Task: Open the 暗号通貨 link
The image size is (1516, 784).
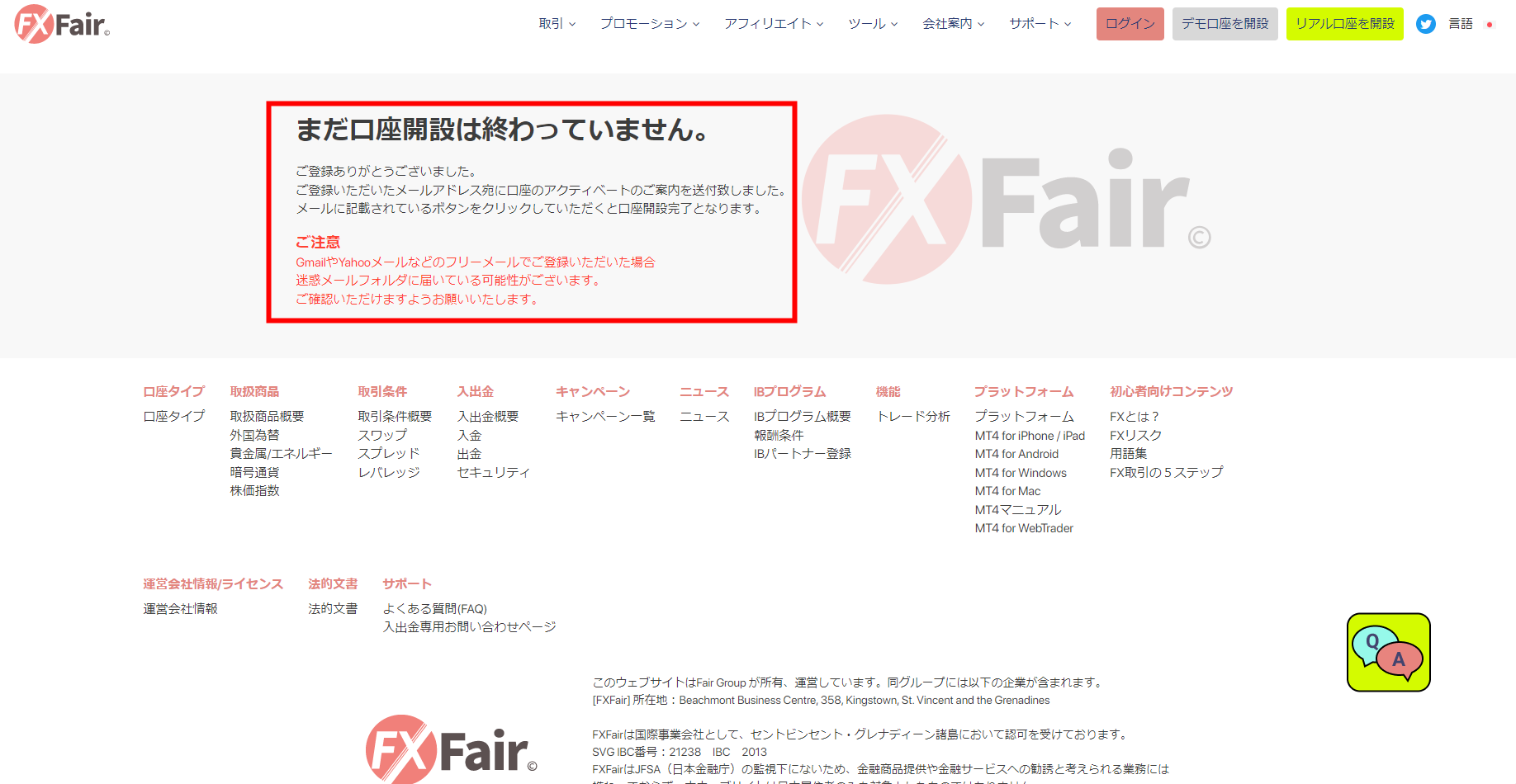Action: point(254,472)
